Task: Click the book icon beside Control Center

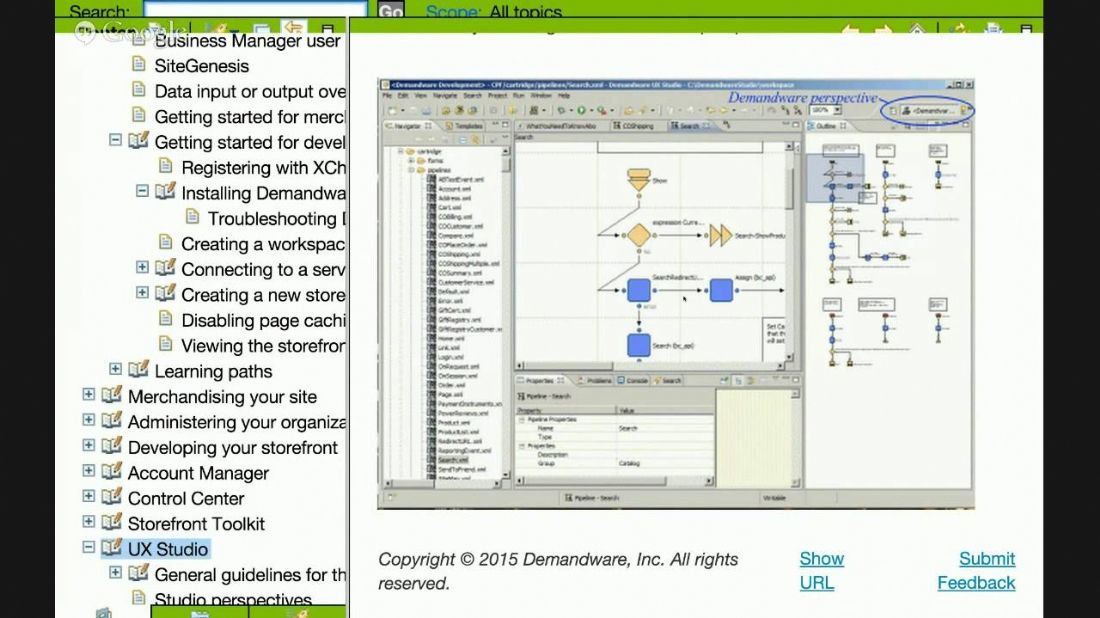Action: pyautogui.click(x=112, y=497)
